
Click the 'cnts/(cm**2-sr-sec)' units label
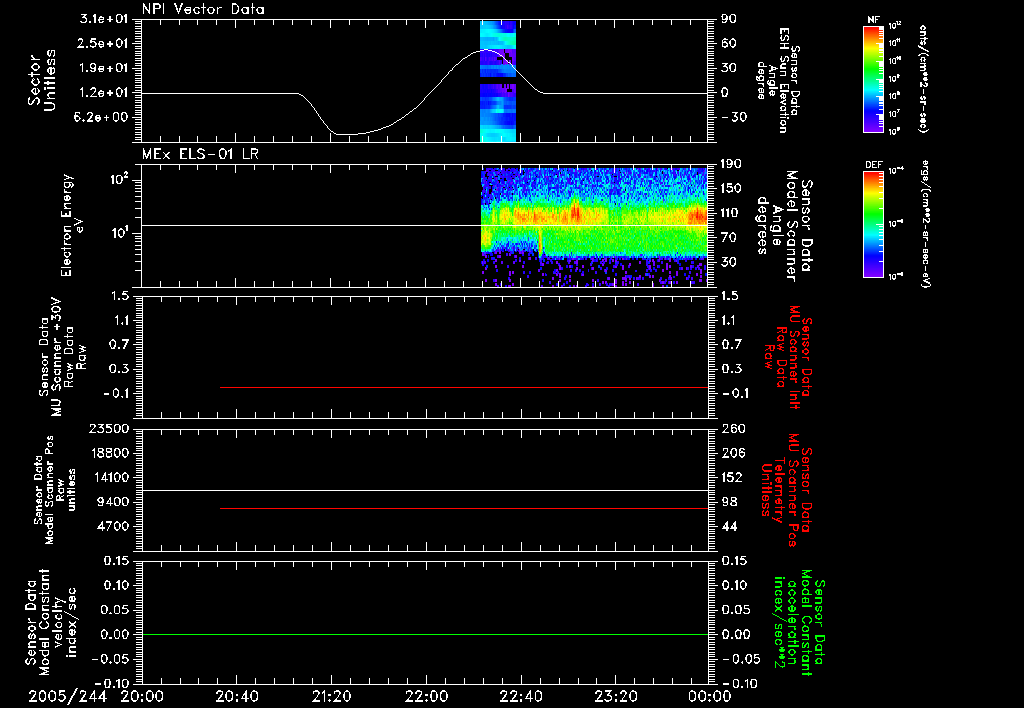tap(922, 78)
